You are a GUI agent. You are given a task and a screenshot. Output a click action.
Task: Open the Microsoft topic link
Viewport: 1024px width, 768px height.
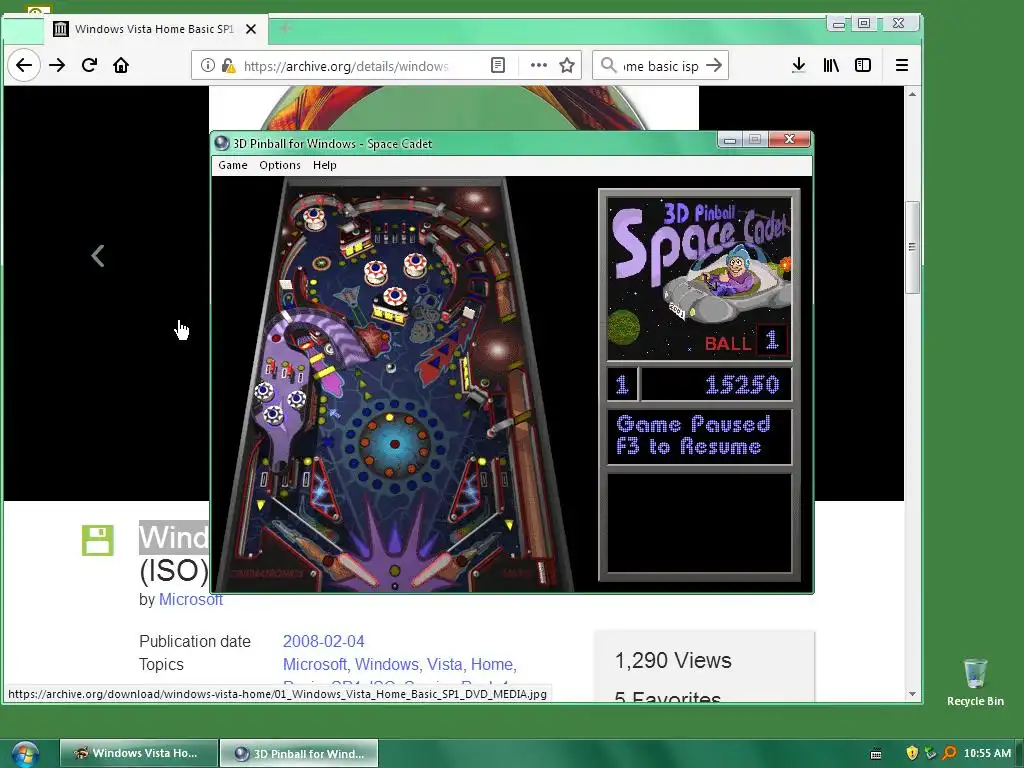tap(316, 664)
